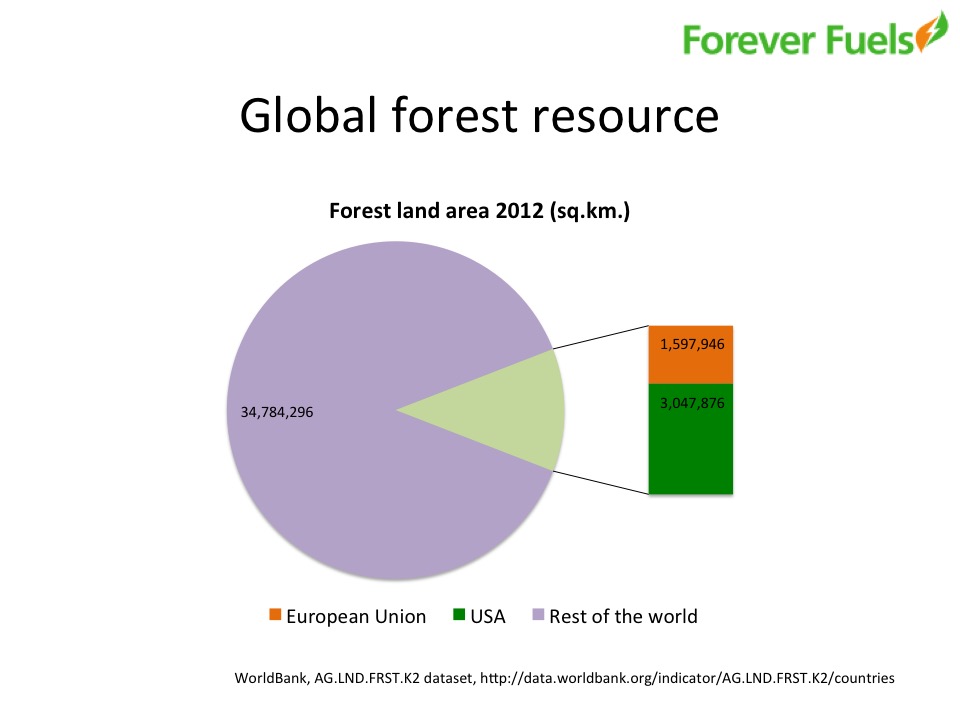
Task: Select chart title 'Forest land area 2012'
Action: pyautogui.click(x=480, y=212)
